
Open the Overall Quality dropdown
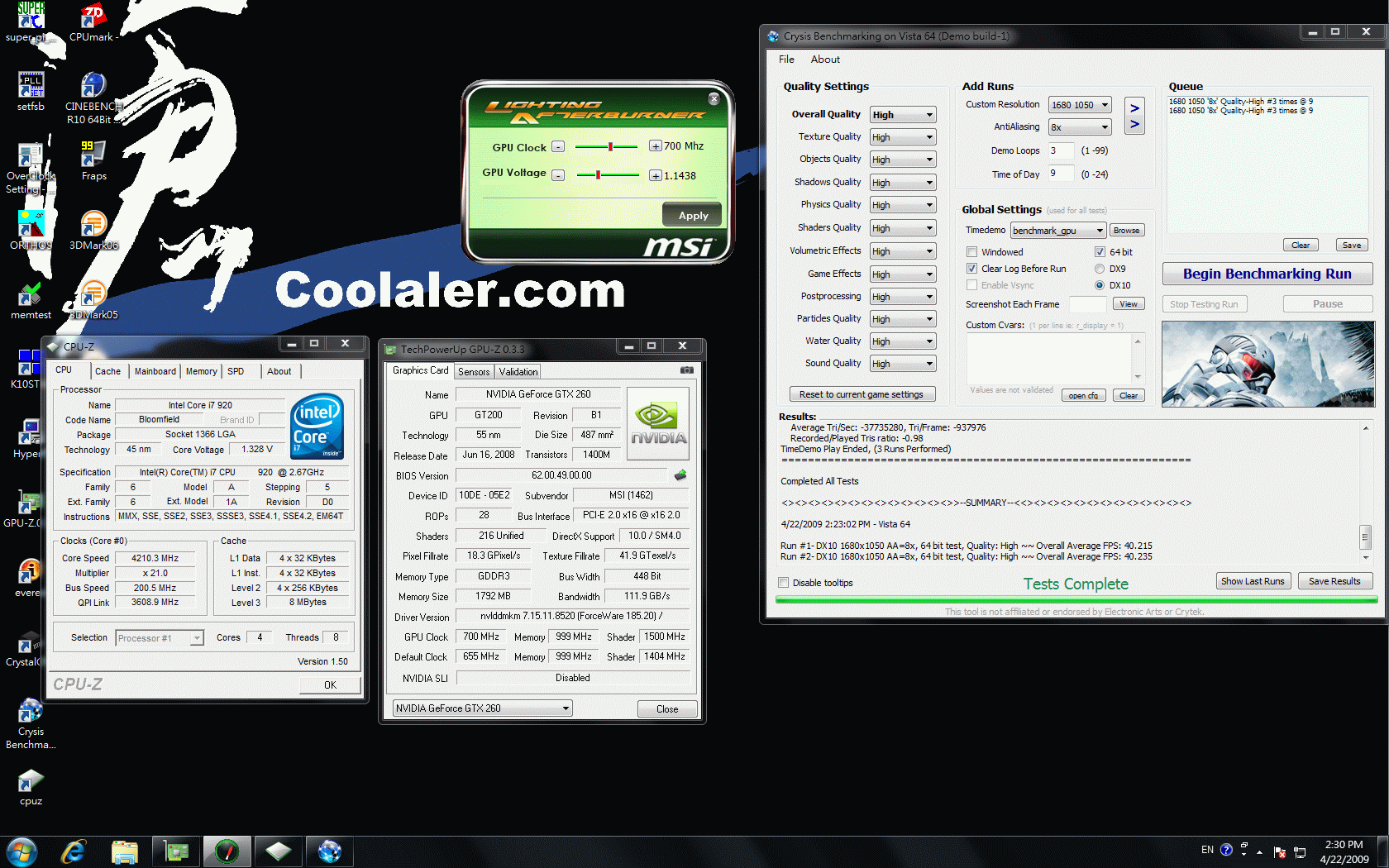click(903, 115)
